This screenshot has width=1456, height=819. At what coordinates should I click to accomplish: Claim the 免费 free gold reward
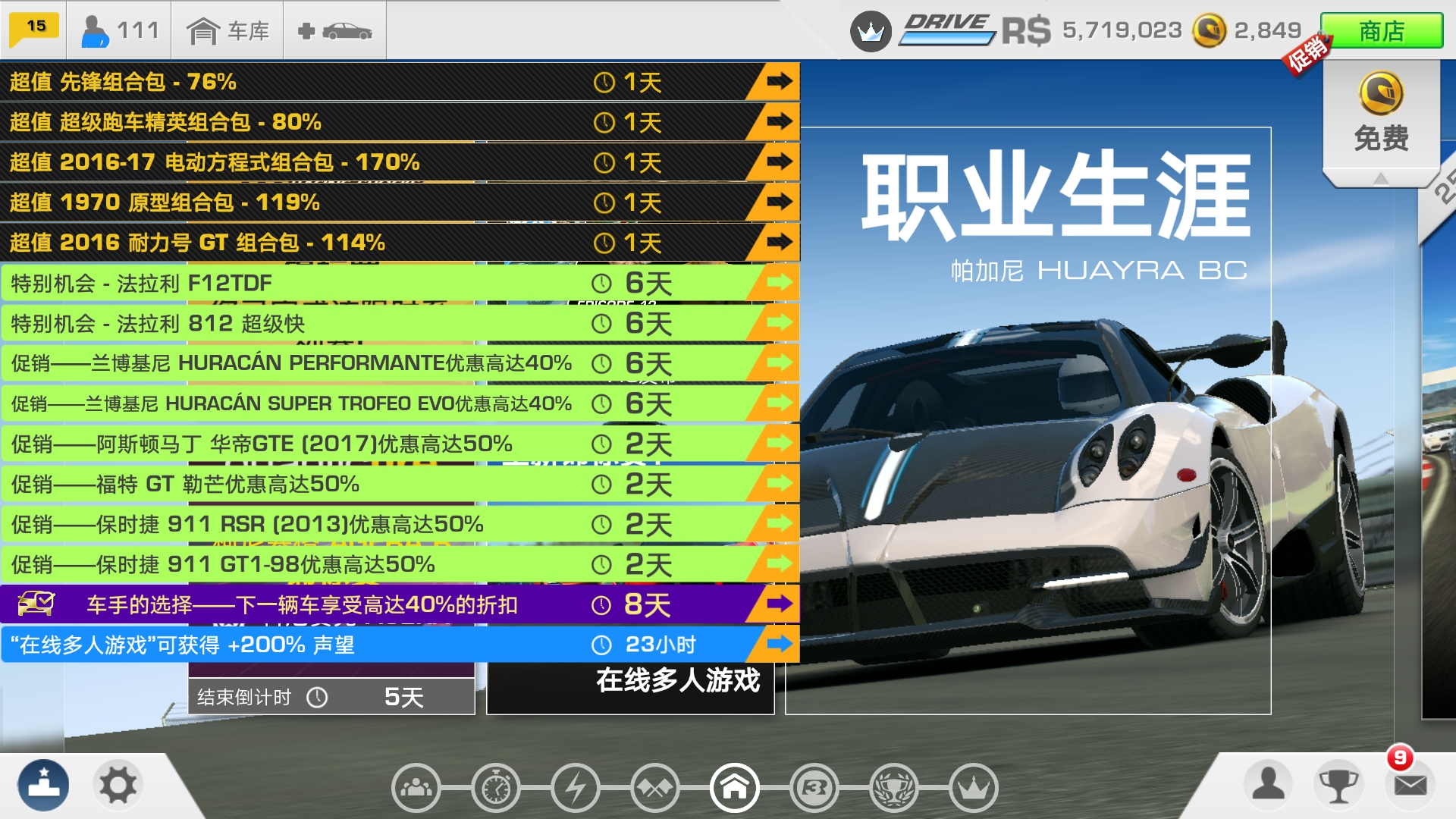(1381, 114)
